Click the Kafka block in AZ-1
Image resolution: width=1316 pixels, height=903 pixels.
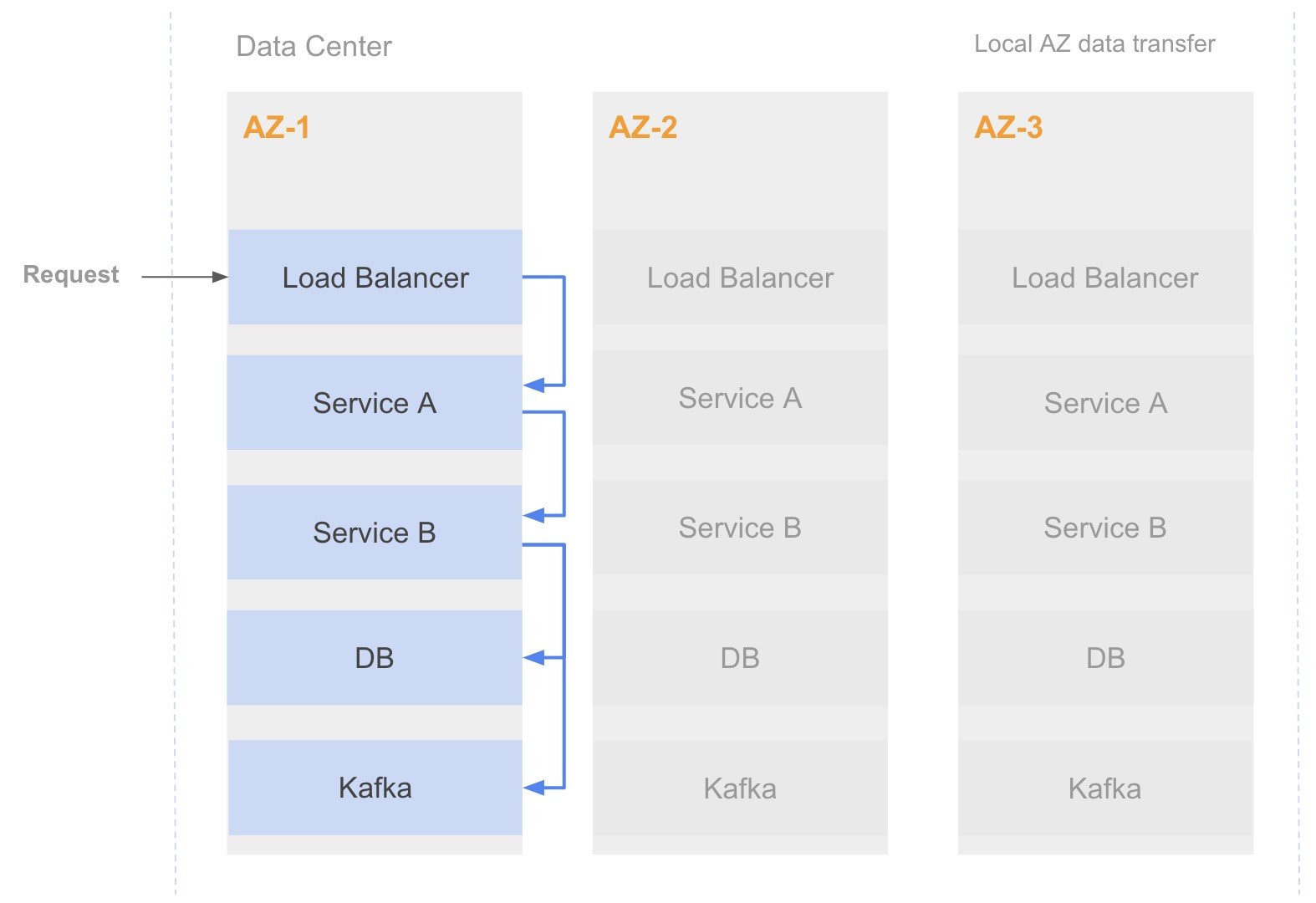tap(375, 788)
